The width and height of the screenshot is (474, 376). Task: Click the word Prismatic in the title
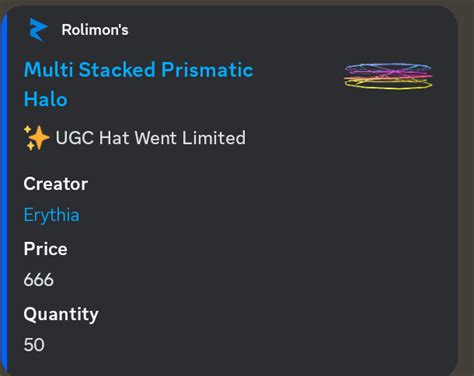coord(207,70)
